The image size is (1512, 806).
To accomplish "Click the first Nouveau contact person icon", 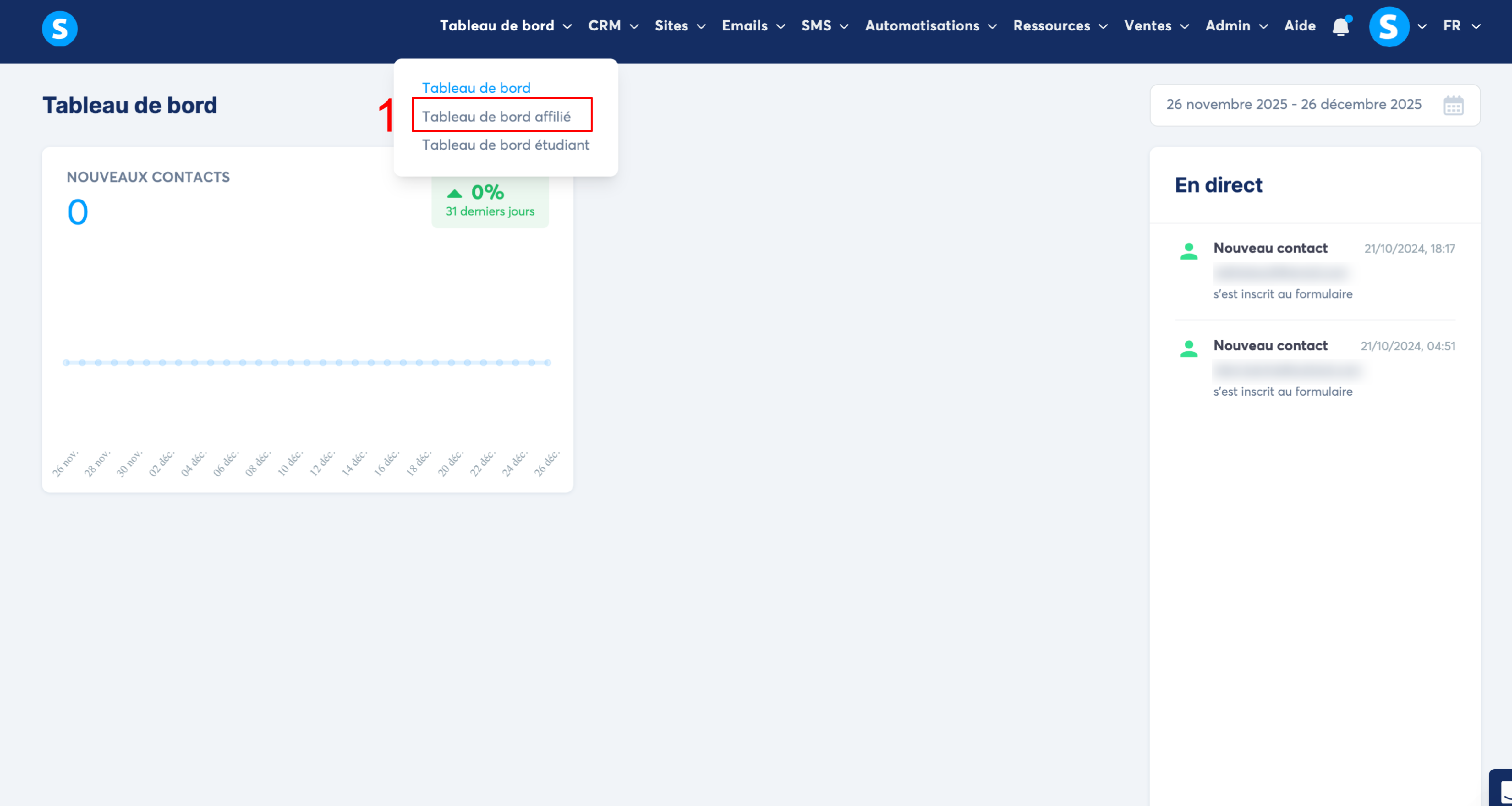I will click(1188, 251).
